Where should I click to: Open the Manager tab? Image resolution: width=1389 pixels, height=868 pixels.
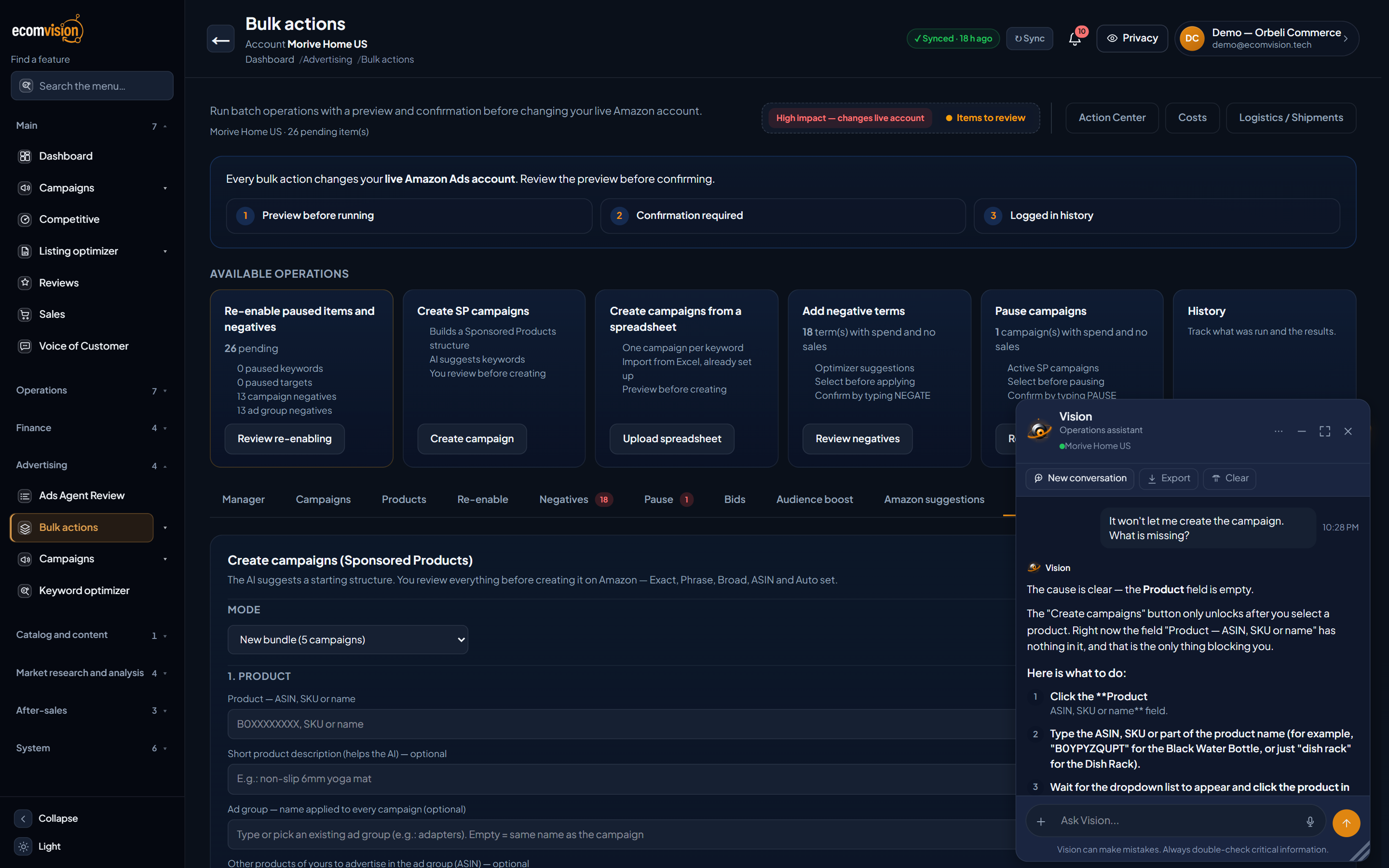pyautogui.click(x=244, y=500)
